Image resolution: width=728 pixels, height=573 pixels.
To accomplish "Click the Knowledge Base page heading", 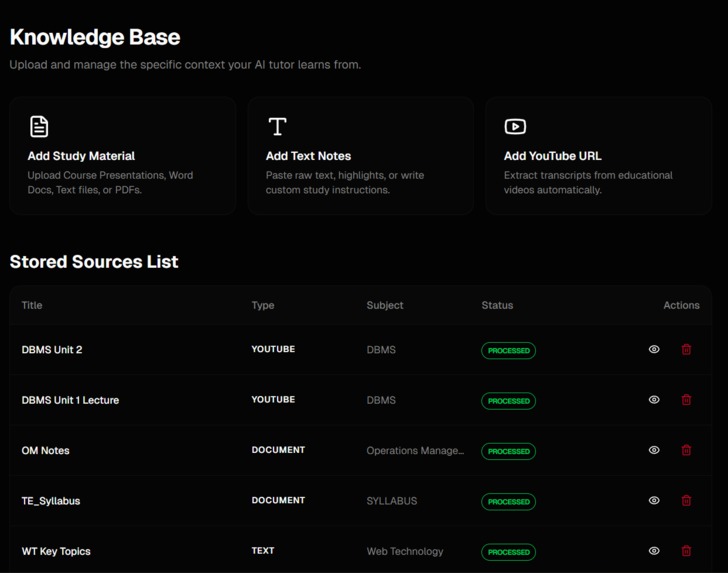I will point(95,37).
